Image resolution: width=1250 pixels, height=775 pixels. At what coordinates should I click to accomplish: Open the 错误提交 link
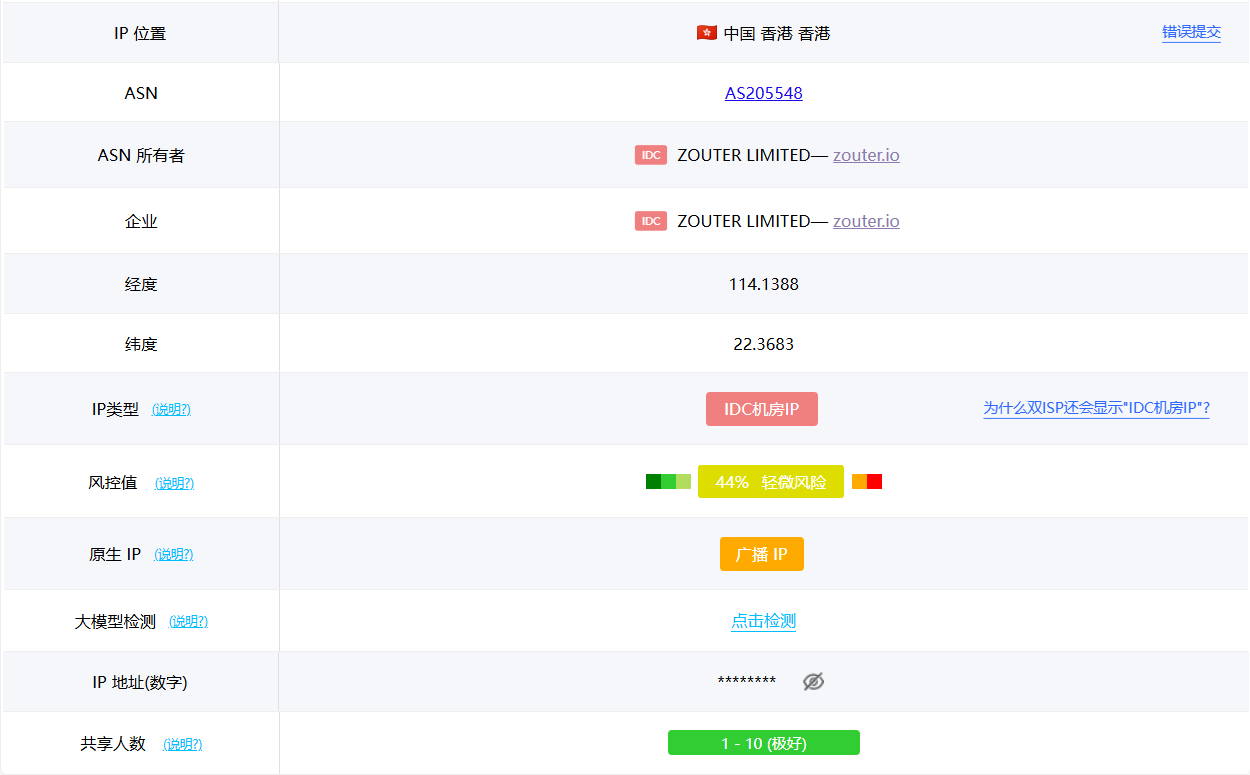(x=1191, y=32)
